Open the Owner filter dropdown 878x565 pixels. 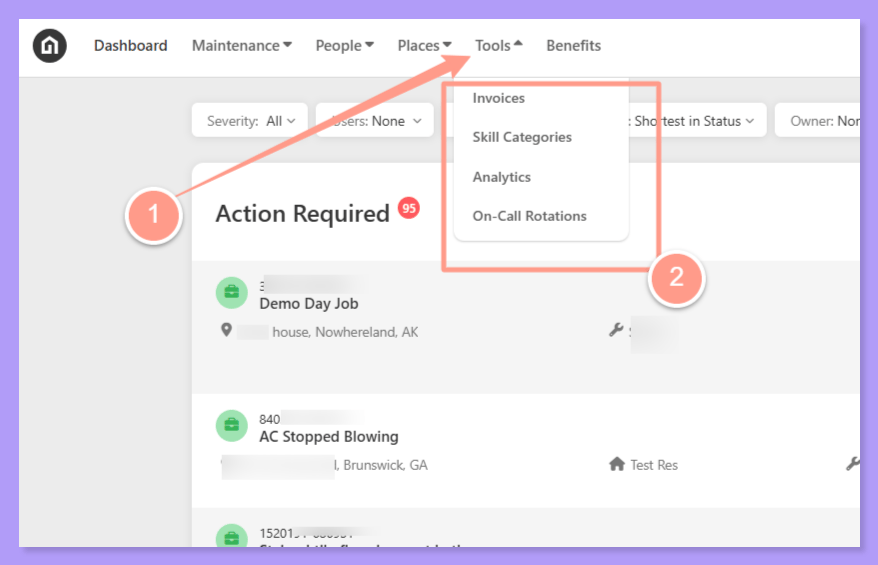click(x=818, y=120)
